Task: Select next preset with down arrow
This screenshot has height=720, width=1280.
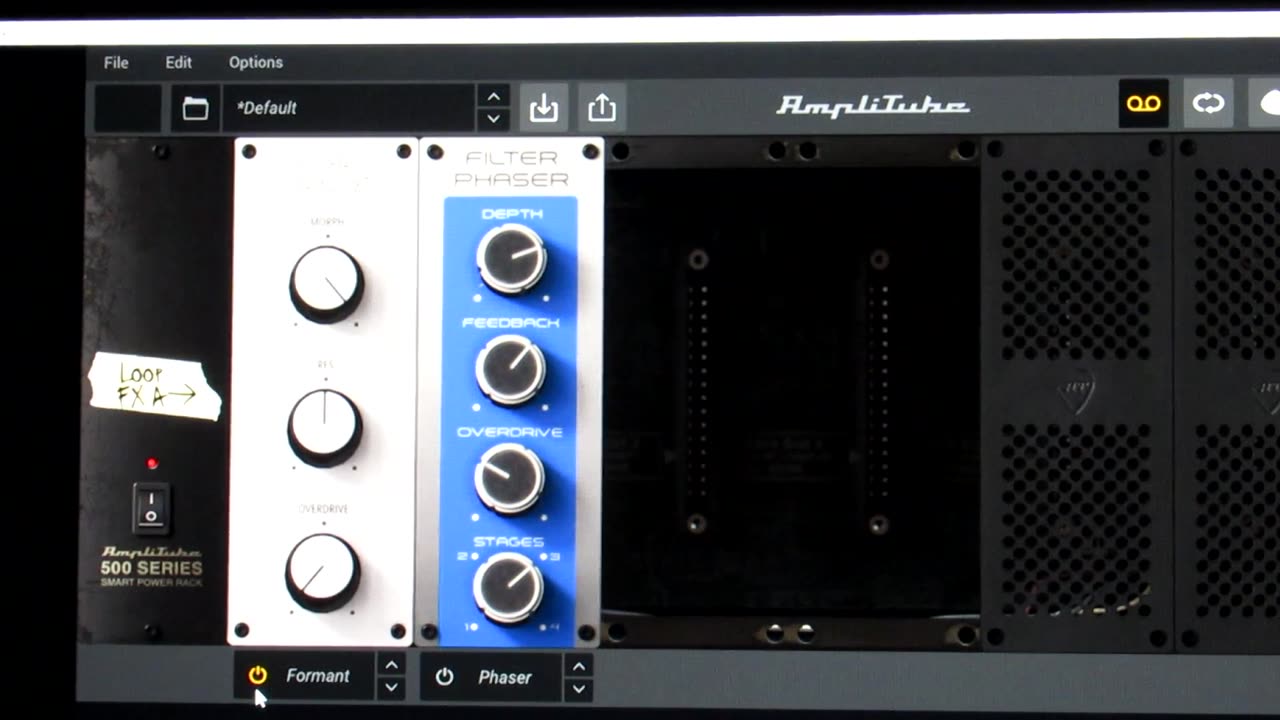Action: point(493,119)
